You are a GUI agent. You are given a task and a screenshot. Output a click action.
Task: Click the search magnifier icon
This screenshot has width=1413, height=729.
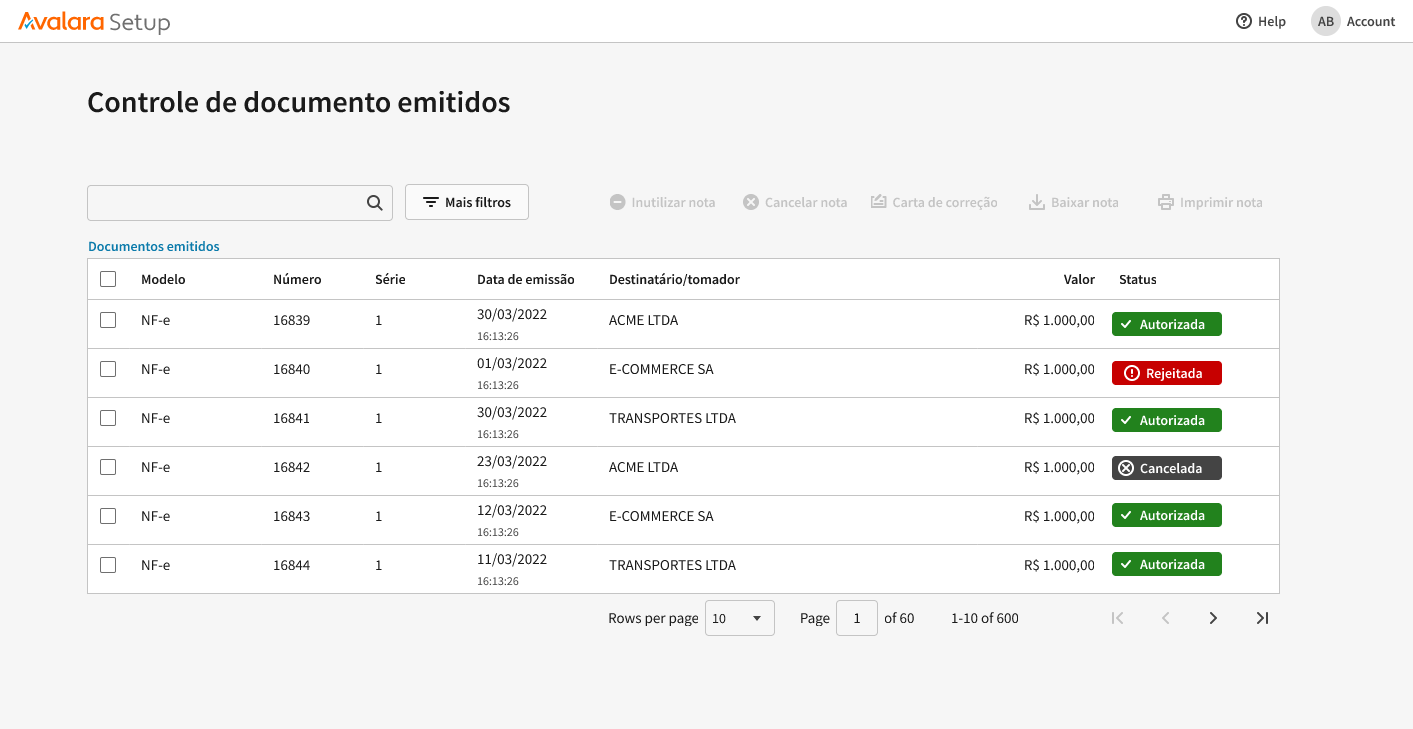click(374, 203)
